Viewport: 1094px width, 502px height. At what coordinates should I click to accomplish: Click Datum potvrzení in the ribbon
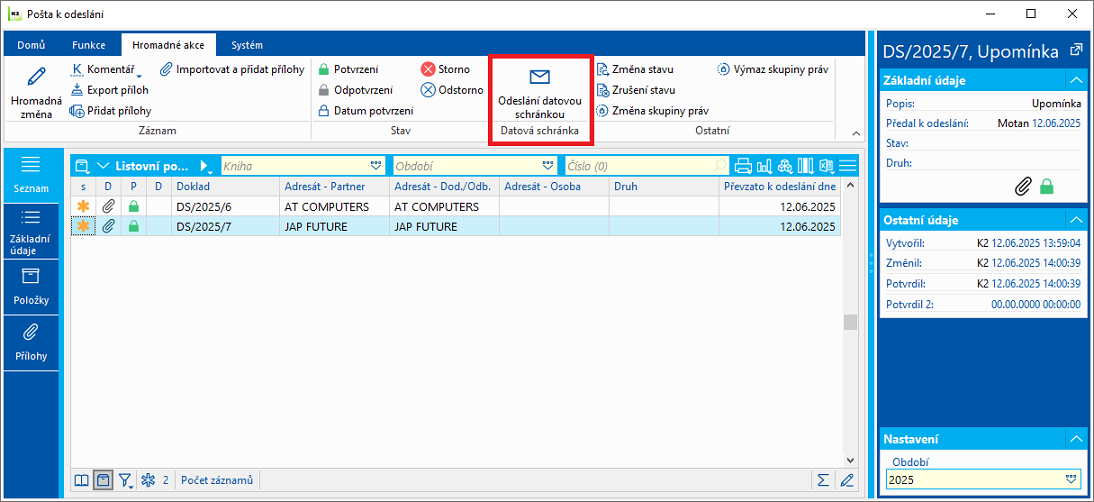366,110
